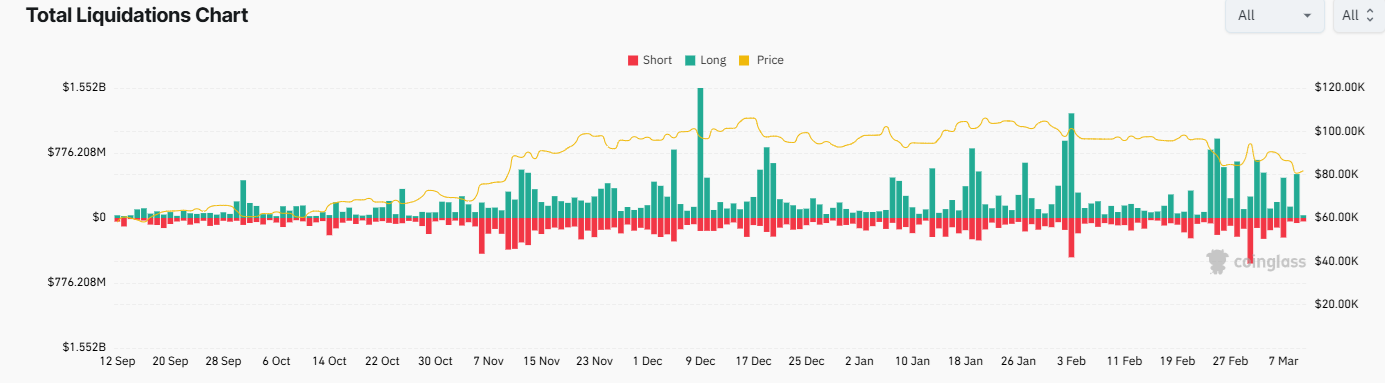Image resolution: width=1385 pixels, height=383 pixels.
Task: Click the 11 Feb date label
Action: click(1124, 361)
